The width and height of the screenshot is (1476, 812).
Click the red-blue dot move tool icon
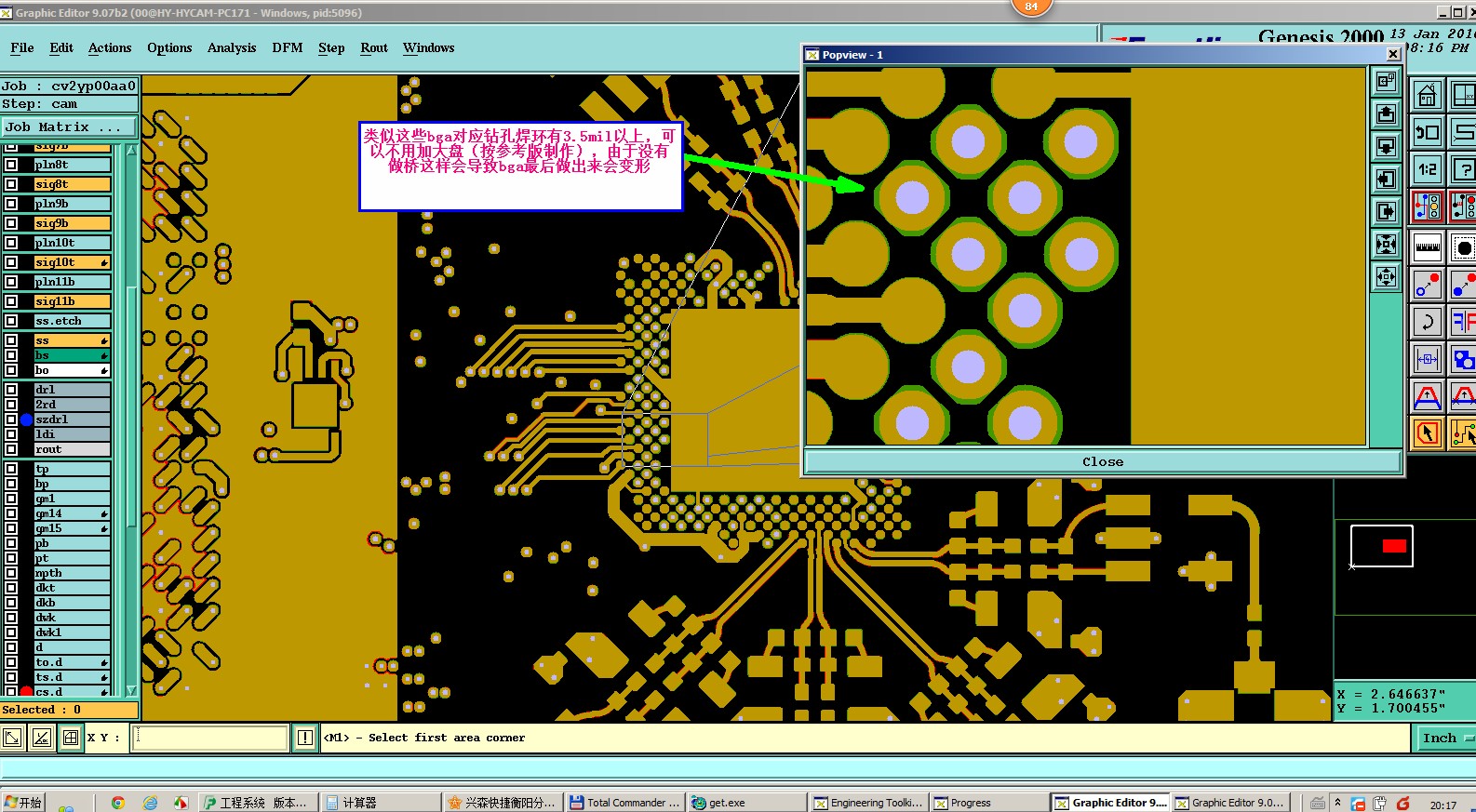pyautogui.click(x=1427, y=285)
